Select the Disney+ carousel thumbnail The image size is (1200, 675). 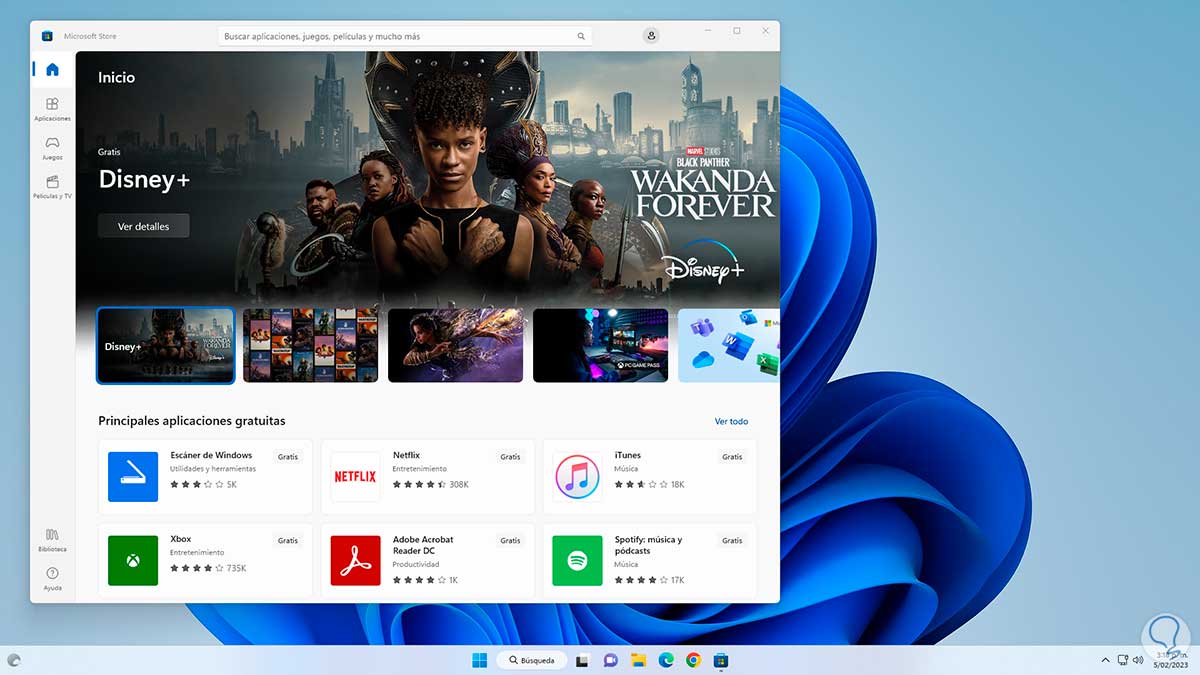click(x=166, y=345)
